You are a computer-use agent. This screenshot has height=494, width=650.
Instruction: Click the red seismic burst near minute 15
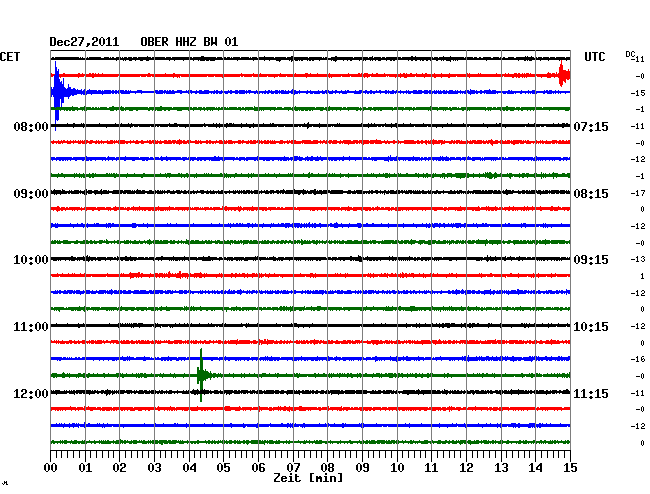(x=563, y=75)
